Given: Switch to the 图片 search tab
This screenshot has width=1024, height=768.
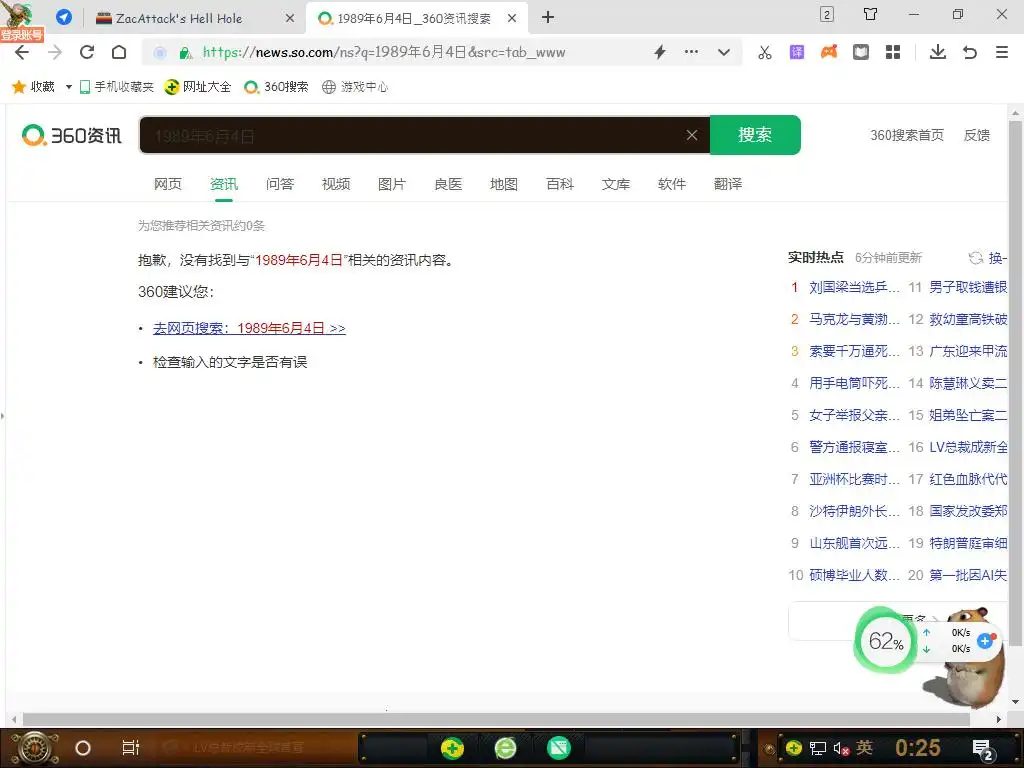Looking at the screenshot, I should 392,184.
